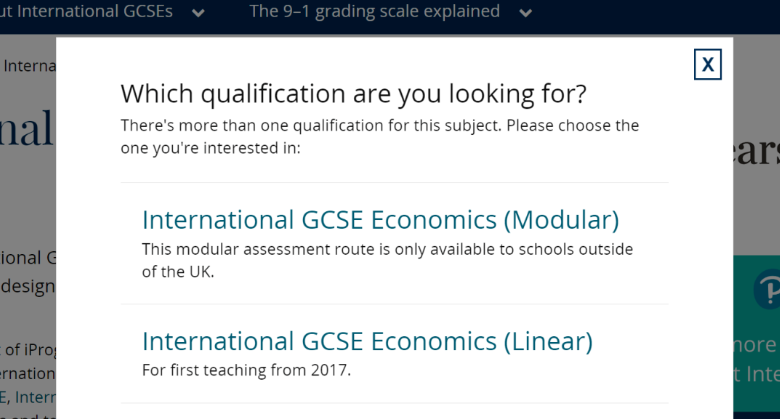Click the dimmed blue link at bottom-left
Screen dimensions: 780x419
coord(28,397)
